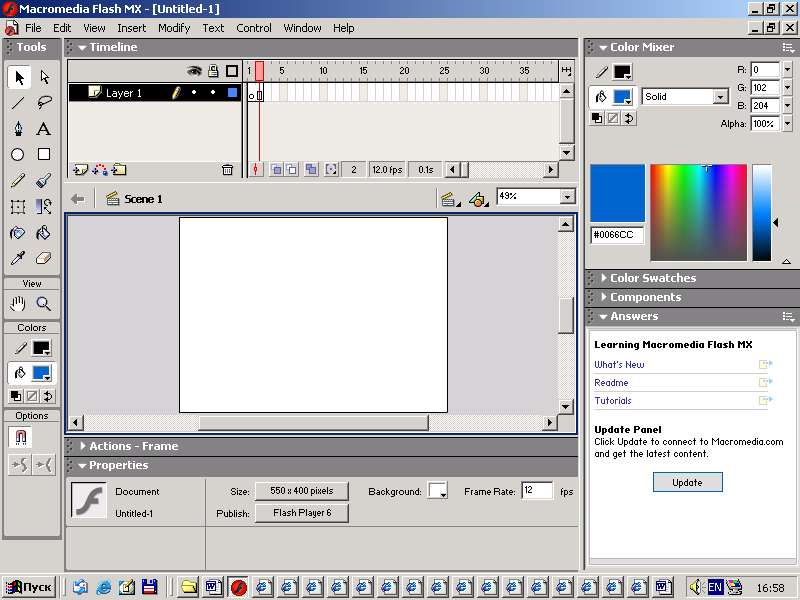
Task: Select the Arrow tool
Action: 19,78
